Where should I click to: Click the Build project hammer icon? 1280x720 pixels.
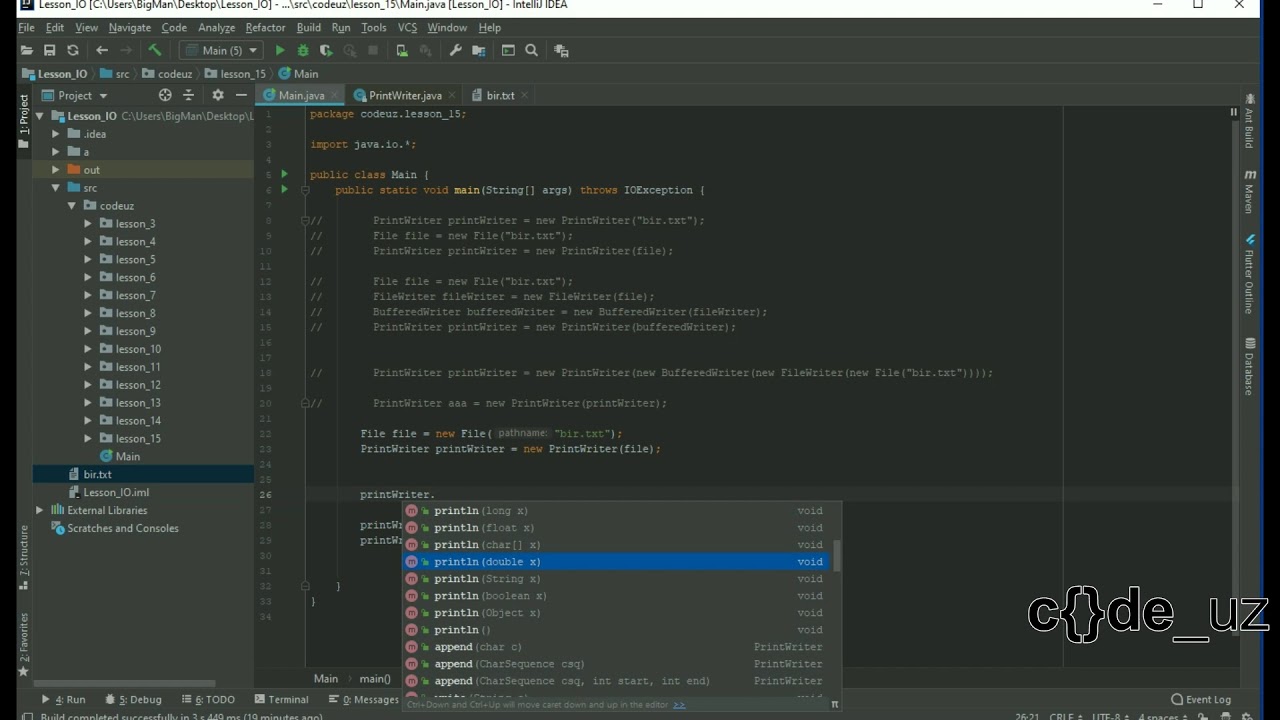(x=155, y=50)
